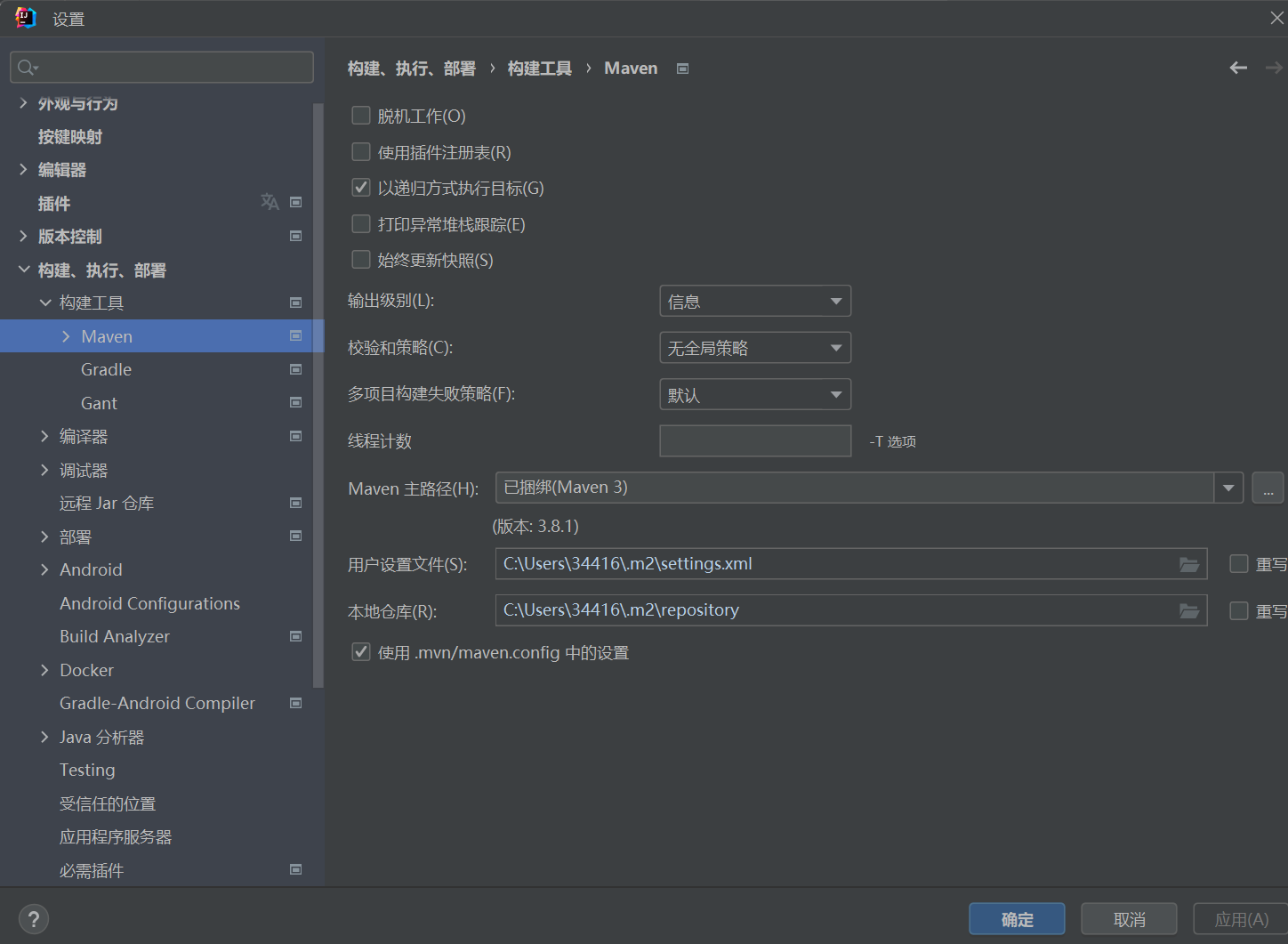Uncheck 使用 .mvn/maven.config 中的设置
The image size is (1288, 944).
click(x=361, y=652)
